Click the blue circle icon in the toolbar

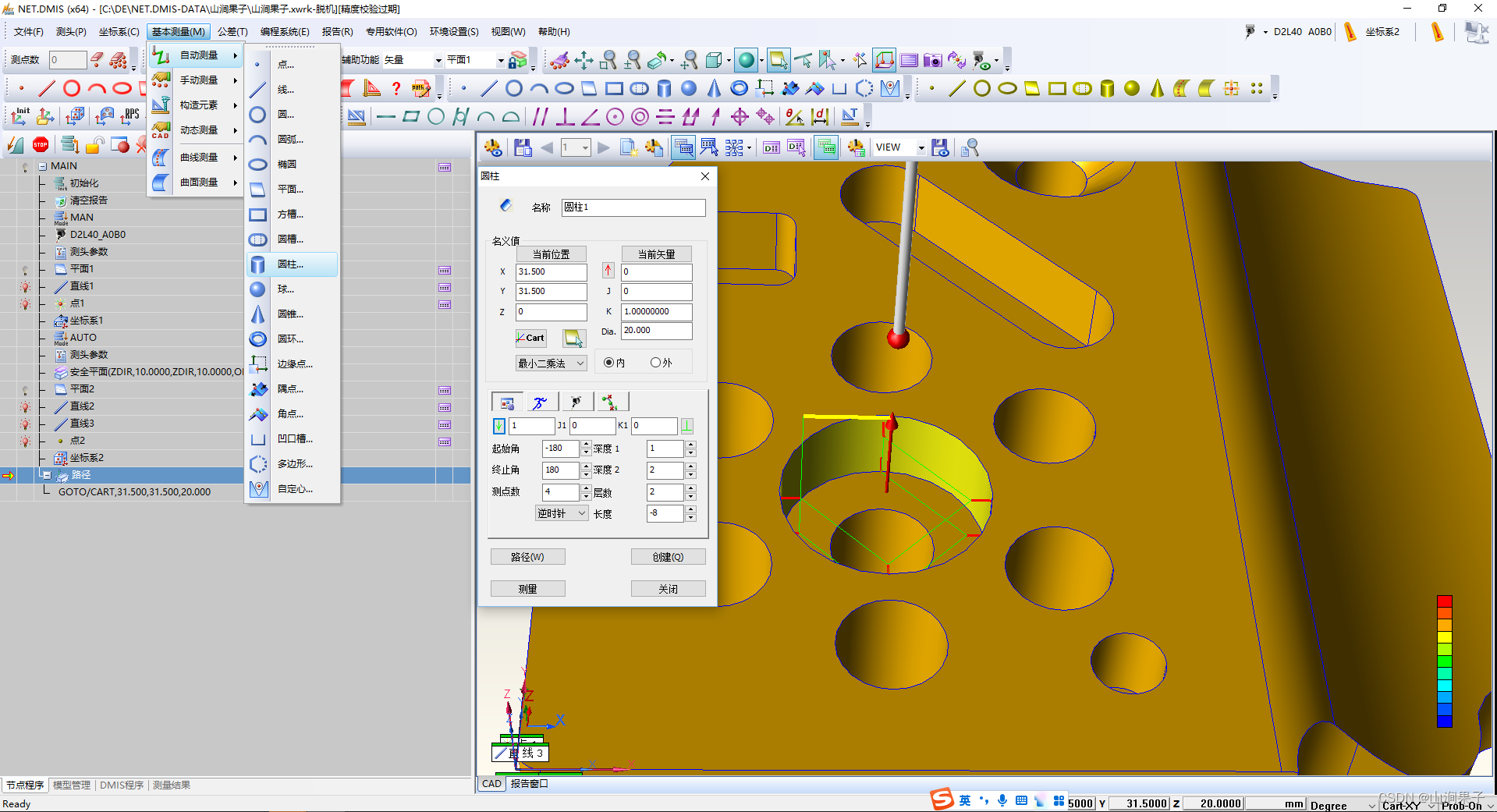(x=514, y=88)
